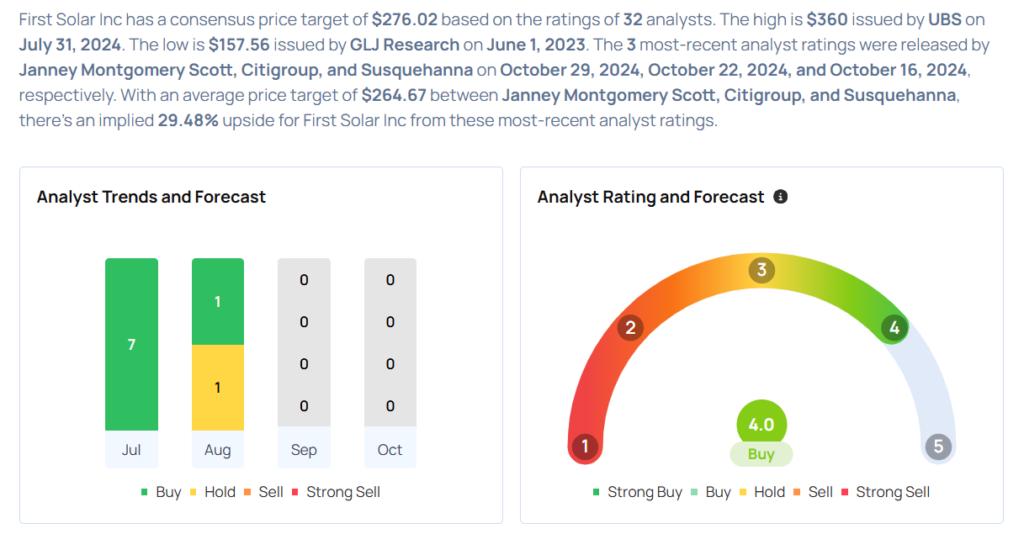Screen dimensions: 1024x534
Task: Click gauge marker number 2
Action: (630, 327)
